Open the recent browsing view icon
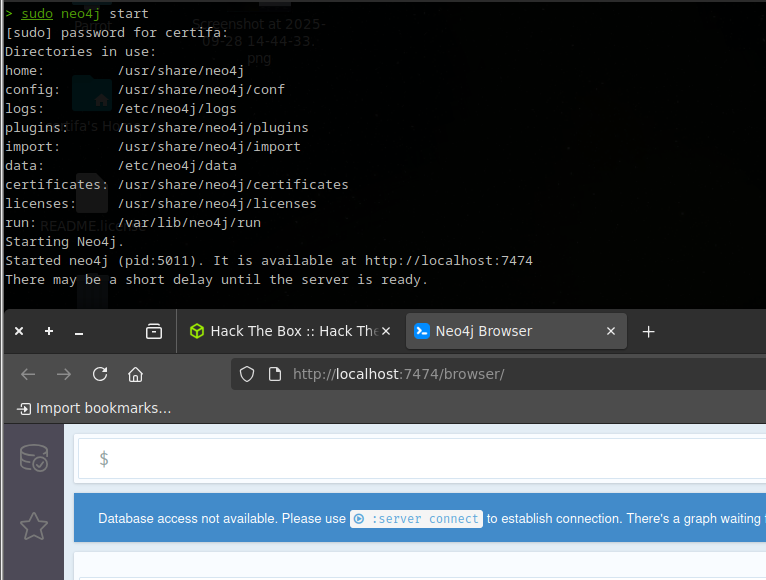The height and width of the screenshot is (580, 766). 154,331
